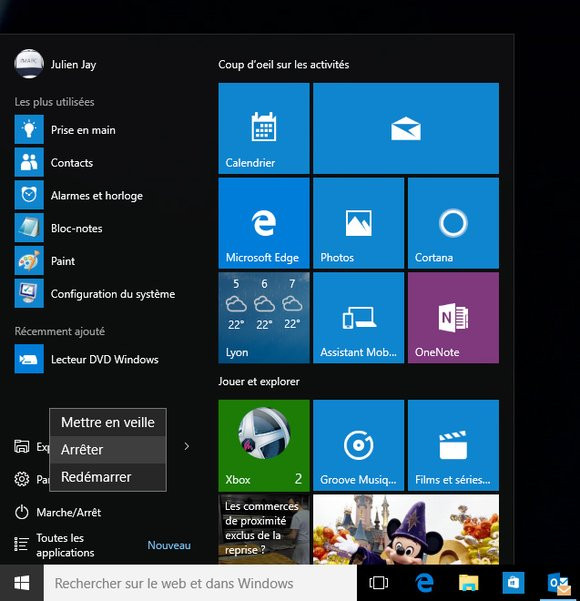Click the Paint label
580x601 pixels.
pos(63,261)
